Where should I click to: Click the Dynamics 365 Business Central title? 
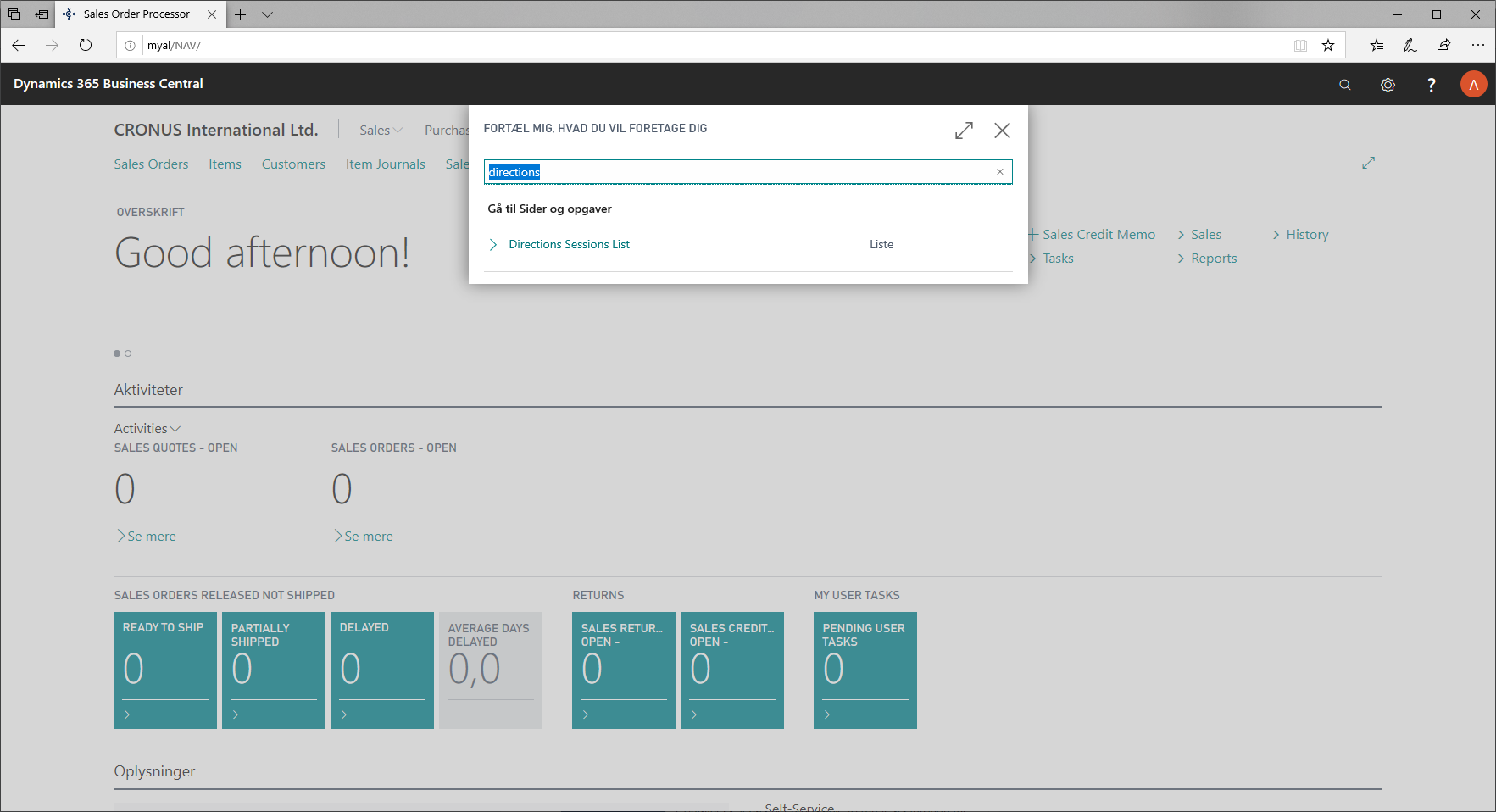coord(108,84)
